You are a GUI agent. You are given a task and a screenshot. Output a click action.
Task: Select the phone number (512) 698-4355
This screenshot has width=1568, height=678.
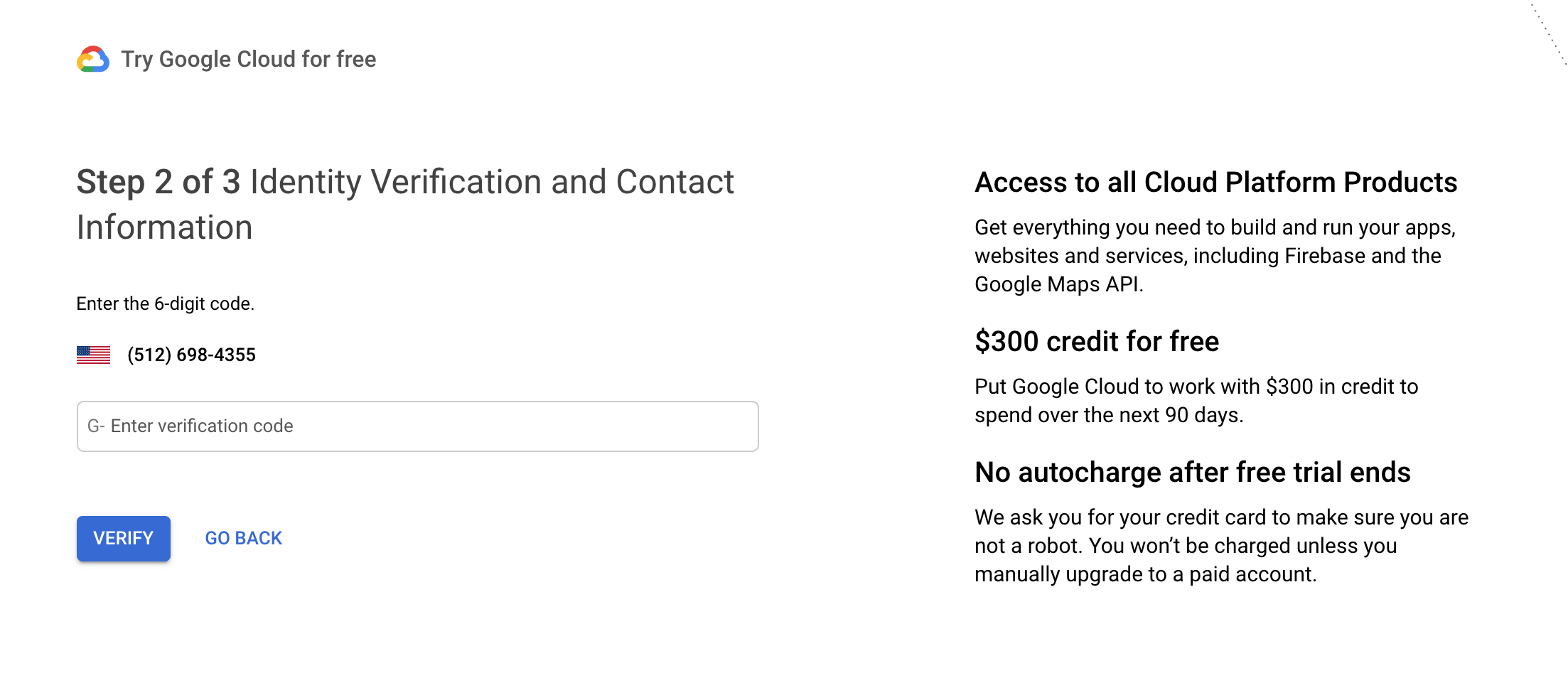191,354
